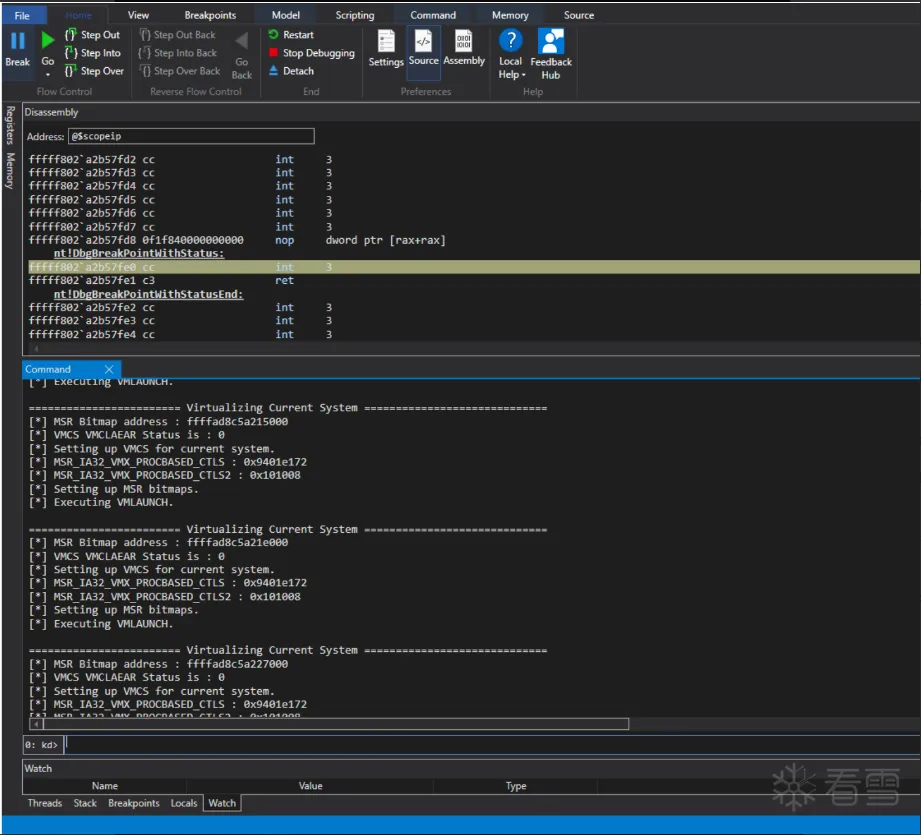The image size is (921, 835).
Task: Open the Settings preferences icon
Action: 386,48
